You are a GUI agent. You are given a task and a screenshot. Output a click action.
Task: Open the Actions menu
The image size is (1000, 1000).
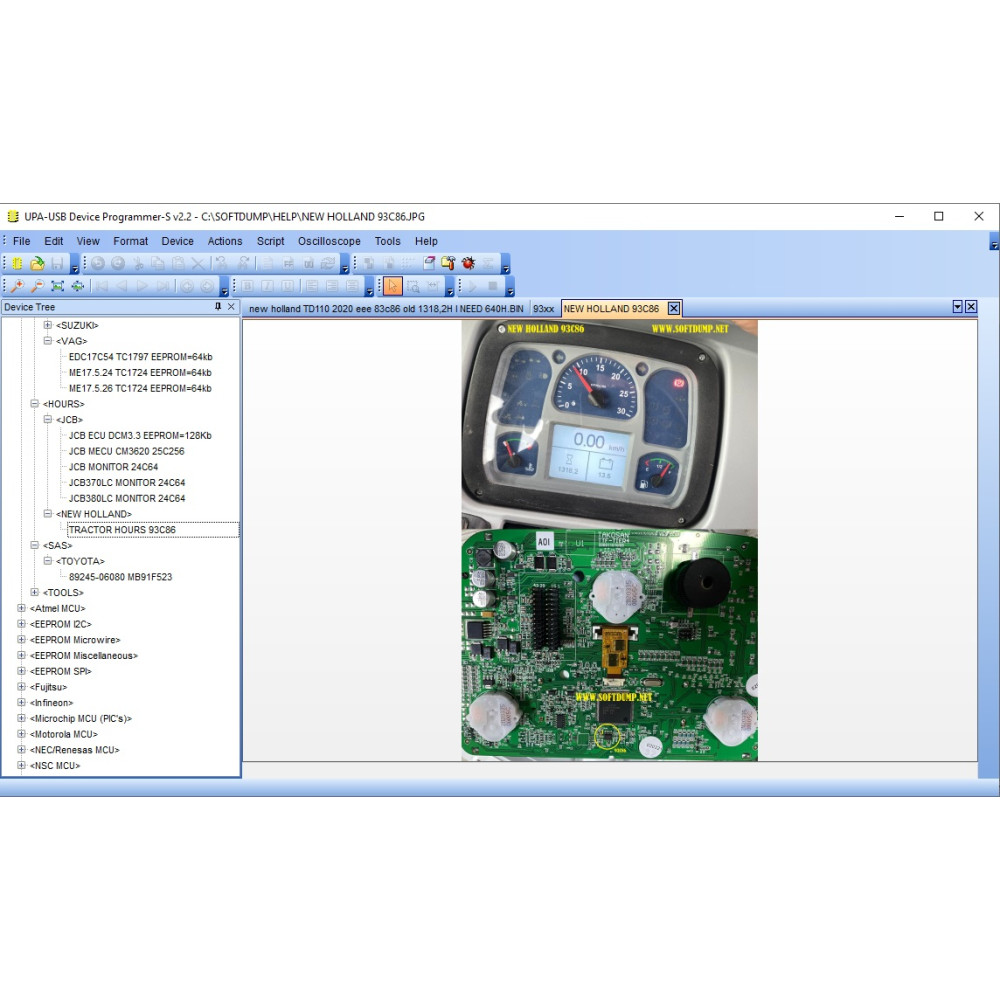tap(225, 241)
